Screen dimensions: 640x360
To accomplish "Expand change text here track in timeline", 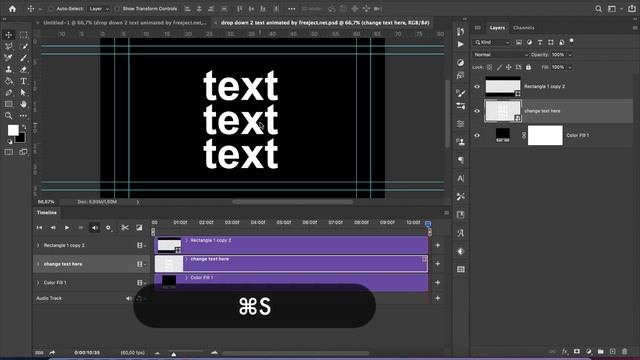I will point(38,264).
